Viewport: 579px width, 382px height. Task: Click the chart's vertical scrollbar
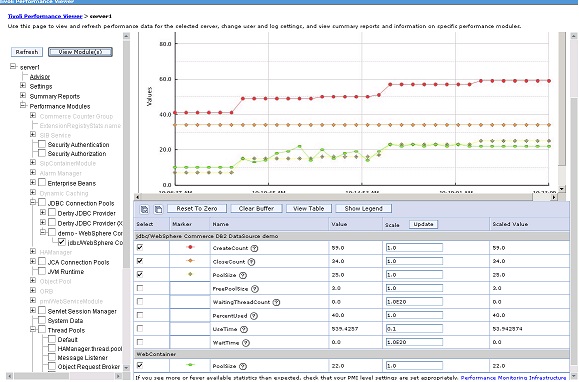pyautogui.click(x=562, y=111)
